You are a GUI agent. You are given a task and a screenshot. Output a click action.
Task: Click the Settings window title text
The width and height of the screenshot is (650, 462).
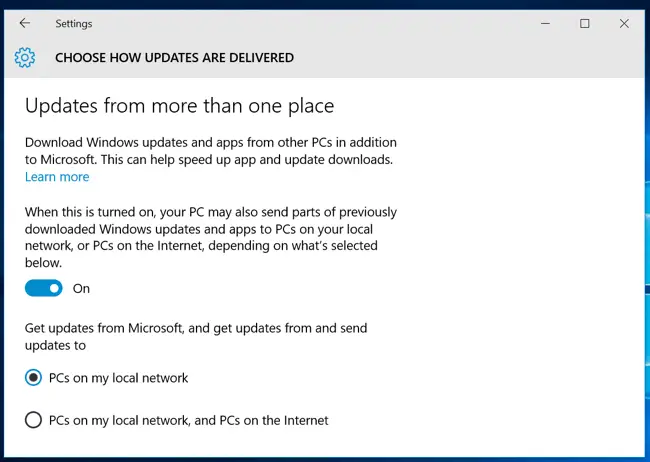pos(74,24)
